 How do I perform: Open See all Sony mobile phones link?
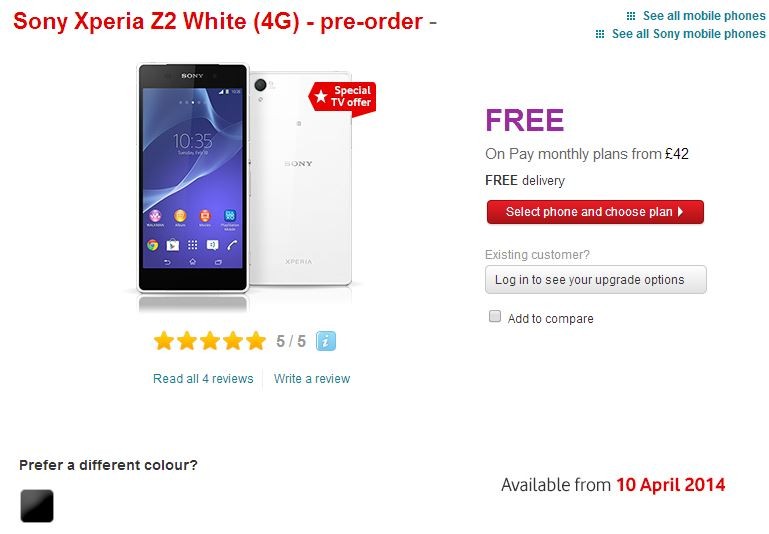688,34
